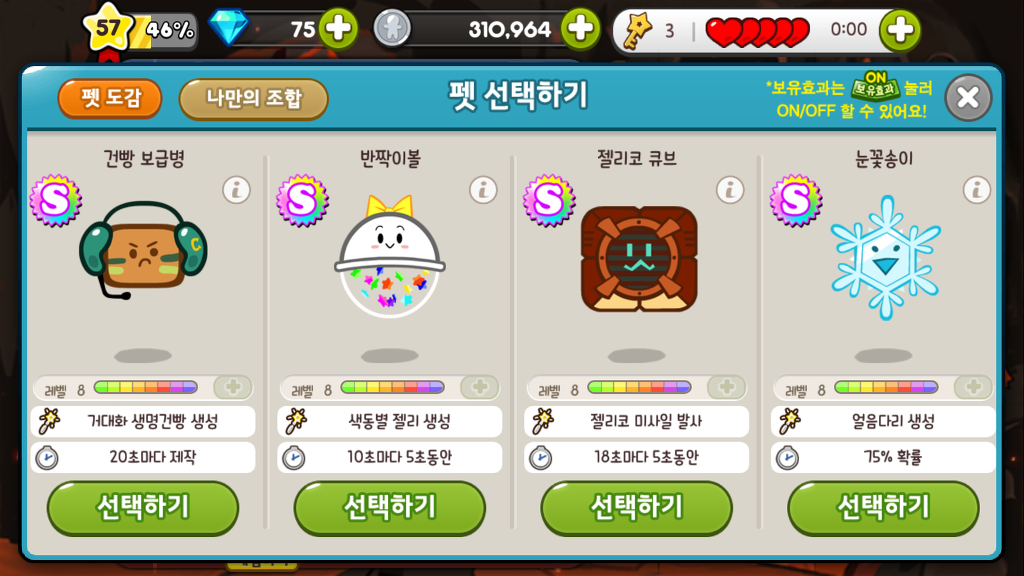This screenshot has height=576, width=1024.
Task: Open info for 젤리코 큐브 pet
Action: [x=729, y=191]
